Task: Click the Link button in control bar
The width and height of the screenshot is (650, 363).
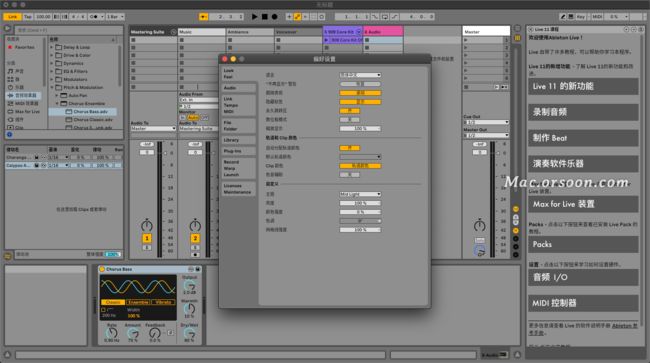Action: tap(12, 17)
